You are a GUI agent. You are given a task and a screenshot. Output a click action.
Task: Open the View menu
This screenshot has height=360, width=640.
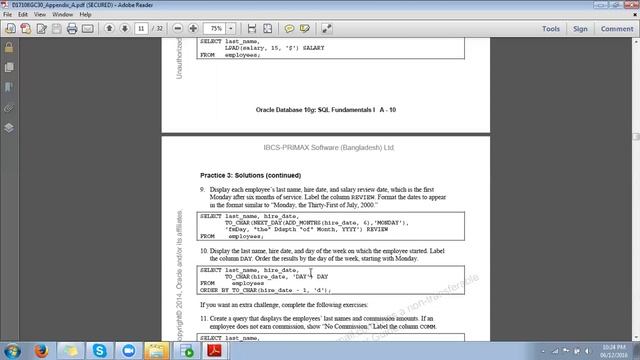coord(40,14)
